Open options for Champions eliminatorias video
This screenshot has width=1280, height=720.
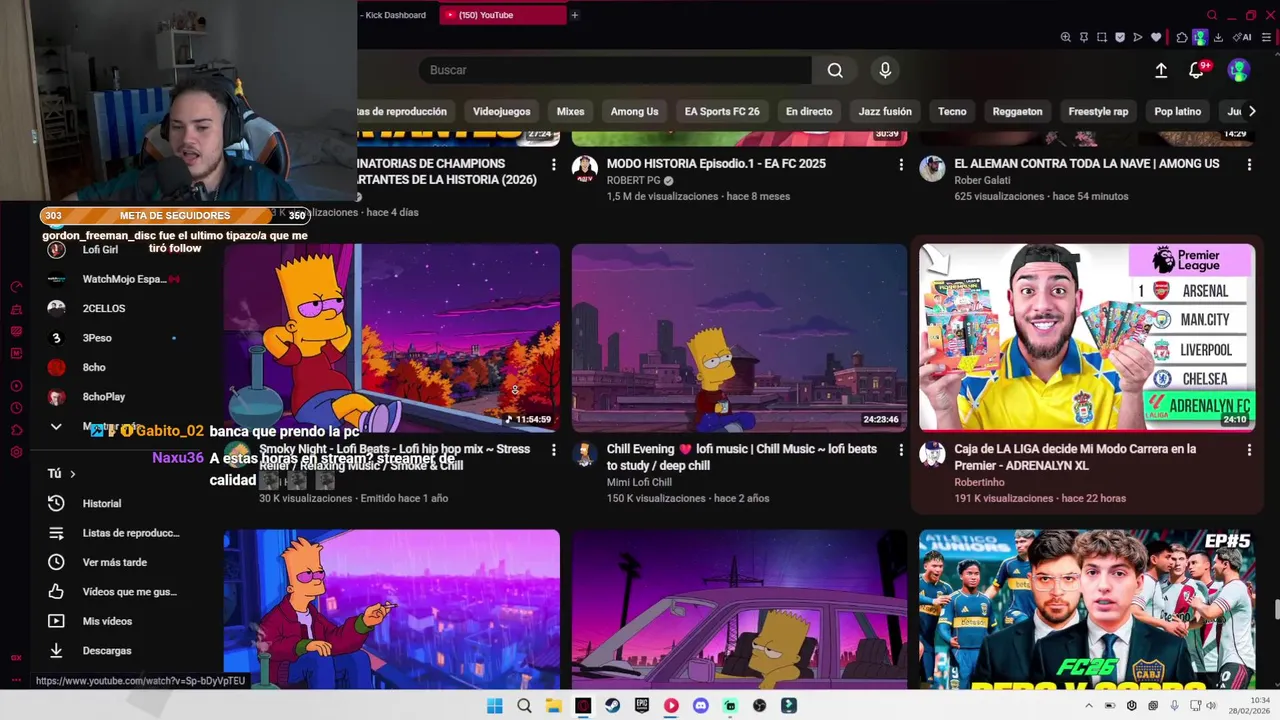[x=553, y=164]
